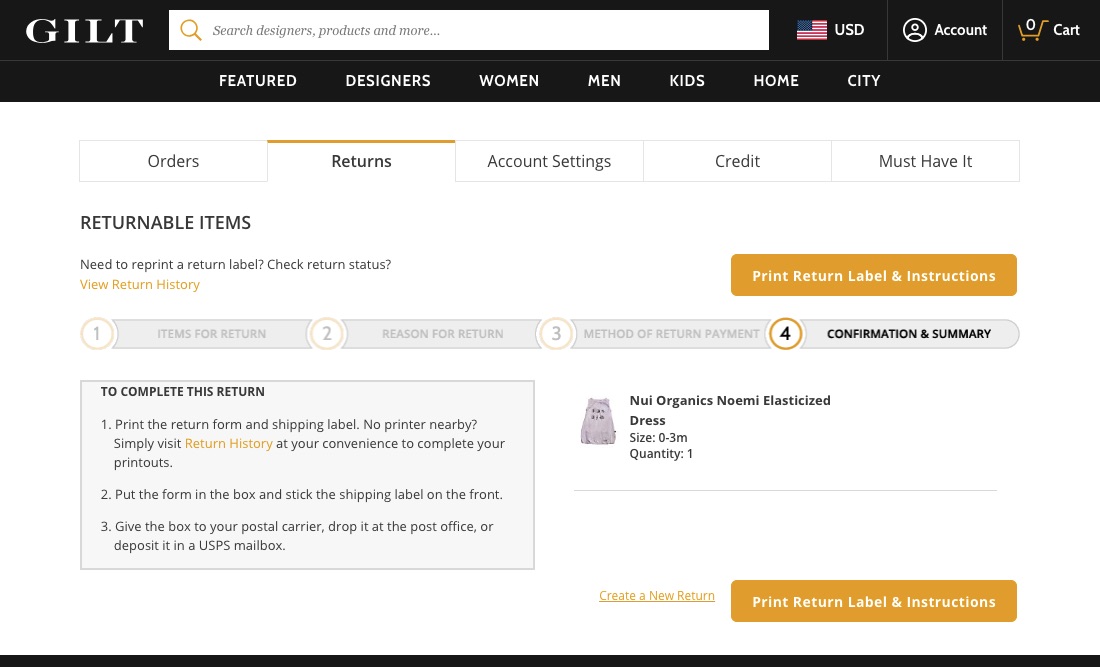Click the step 1 circle icon

97,334
